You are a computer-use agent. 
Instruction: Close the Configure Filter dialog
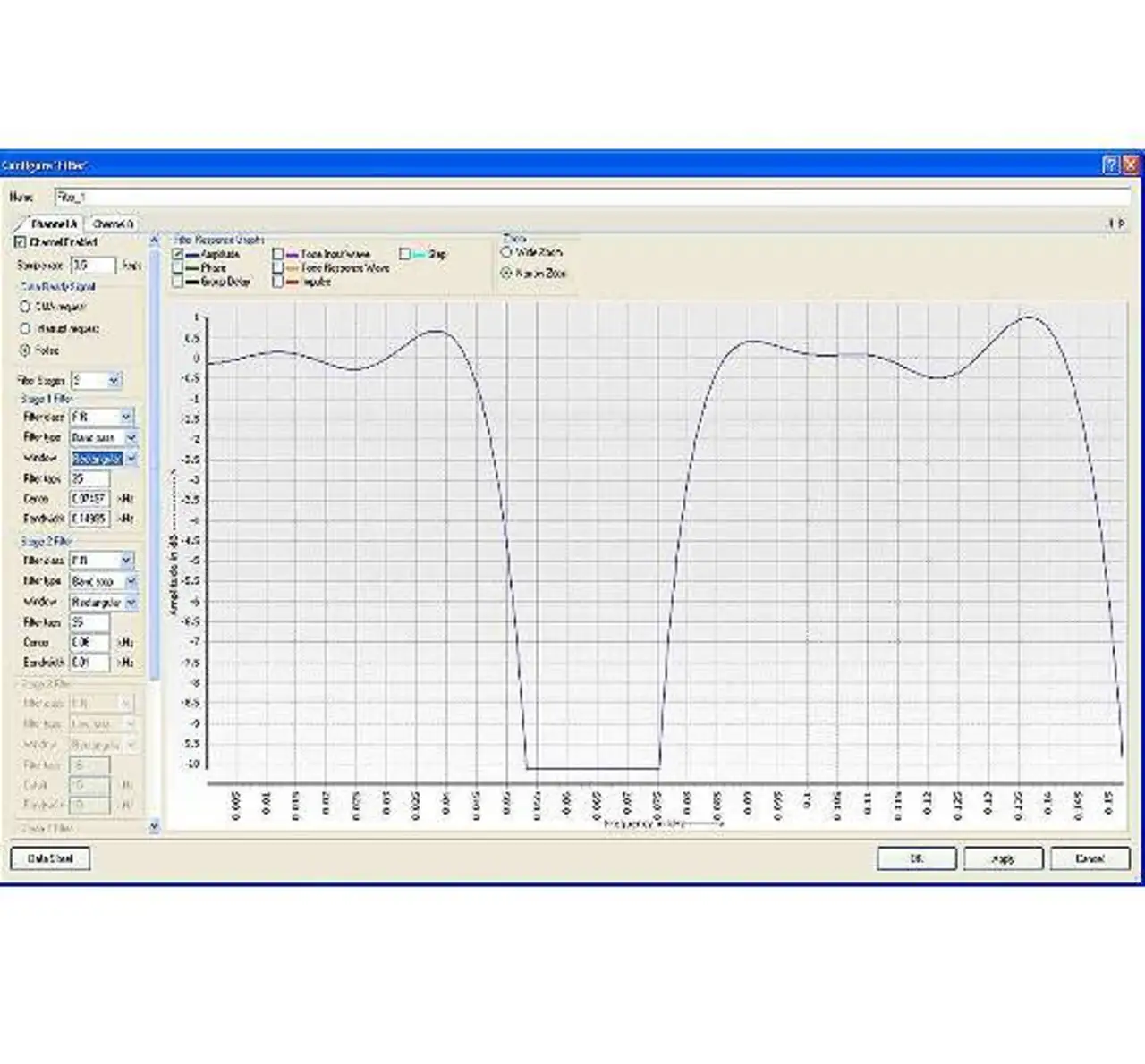[x=1131, y=165]
